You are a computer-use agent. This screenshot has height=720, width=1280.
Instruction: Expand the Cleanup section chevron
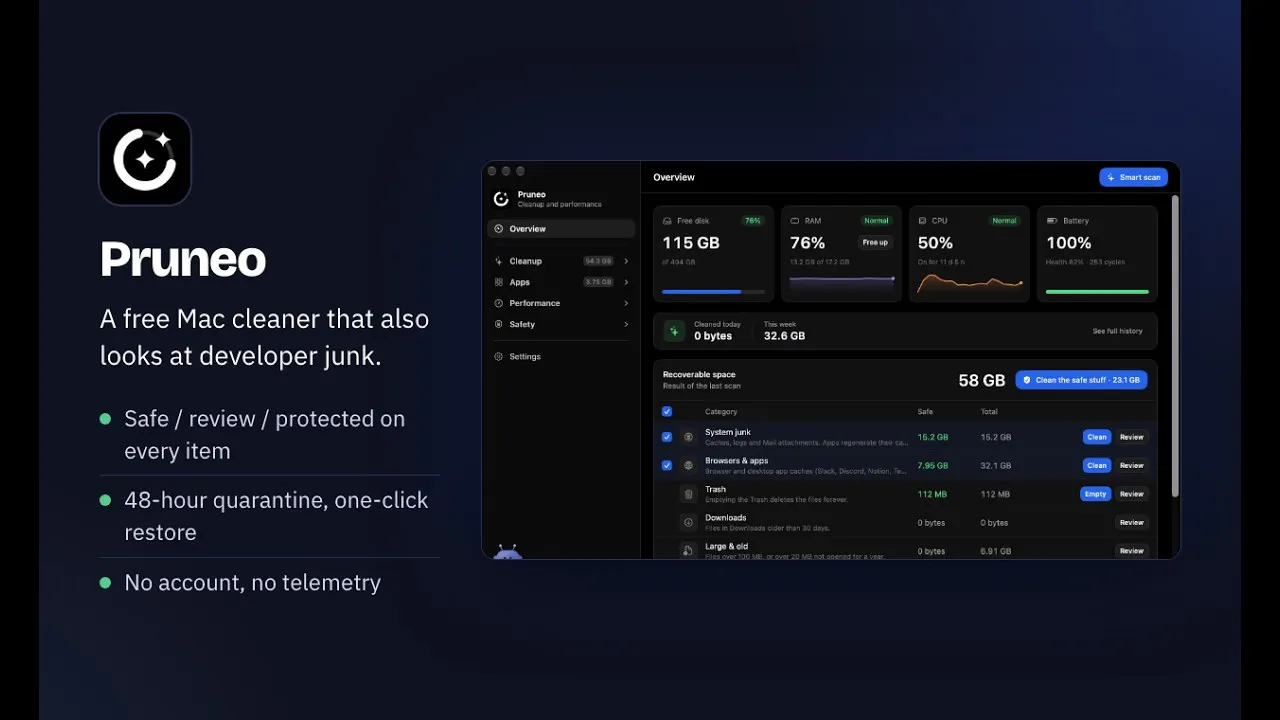[x=626, y=261]
